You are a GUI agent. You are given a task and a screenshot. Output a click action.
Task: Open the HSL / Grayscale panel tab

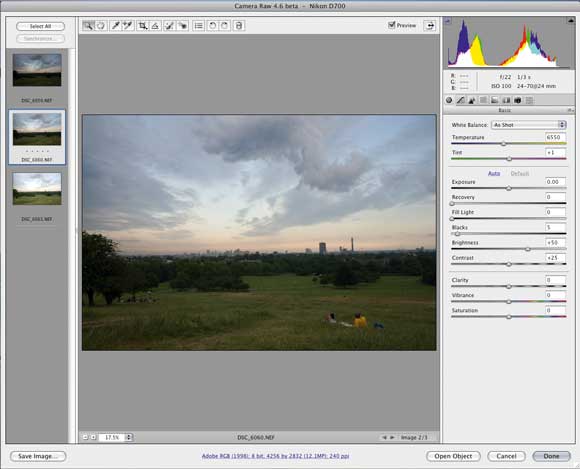483,100
